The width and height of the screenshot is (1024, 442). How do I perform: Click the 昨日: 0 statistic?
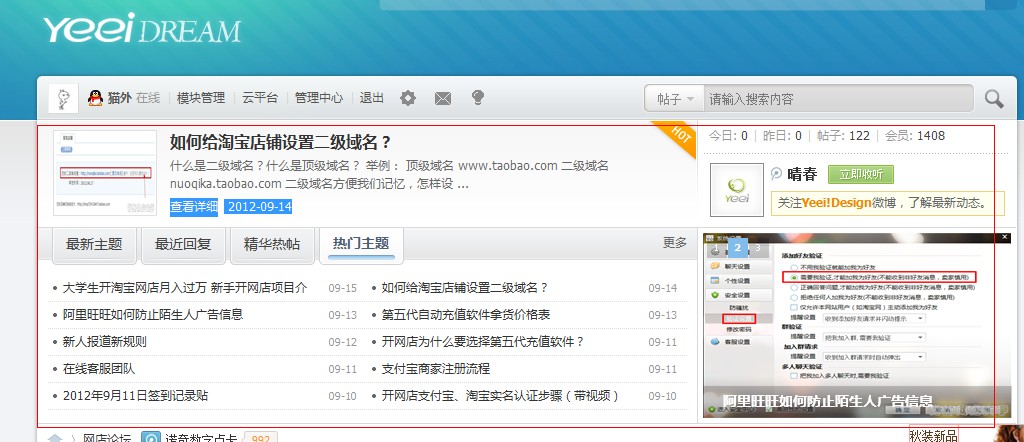tap(782, 136)
